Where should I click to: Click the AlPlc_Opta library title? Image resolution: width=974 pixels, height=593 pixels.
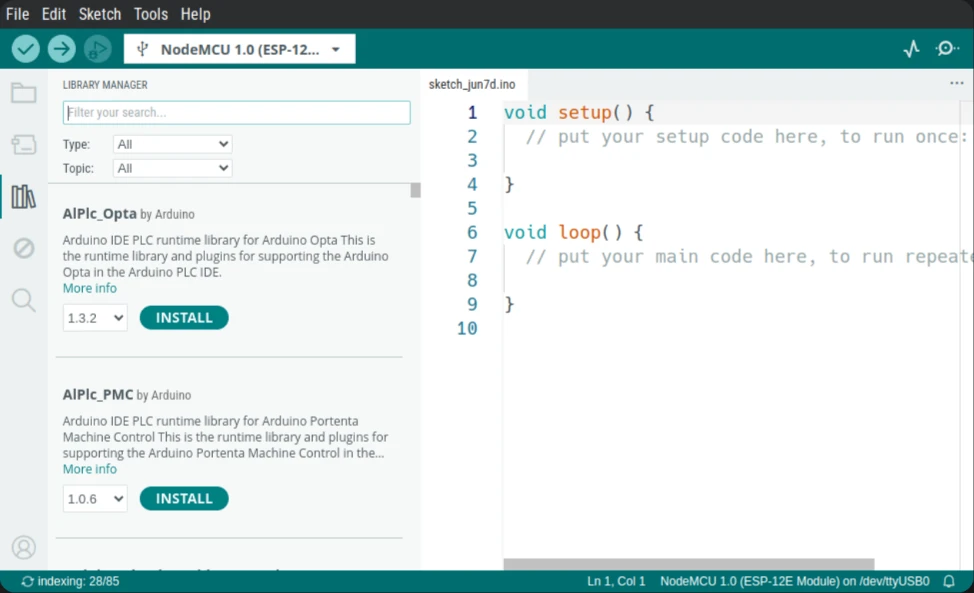point(99,214)
